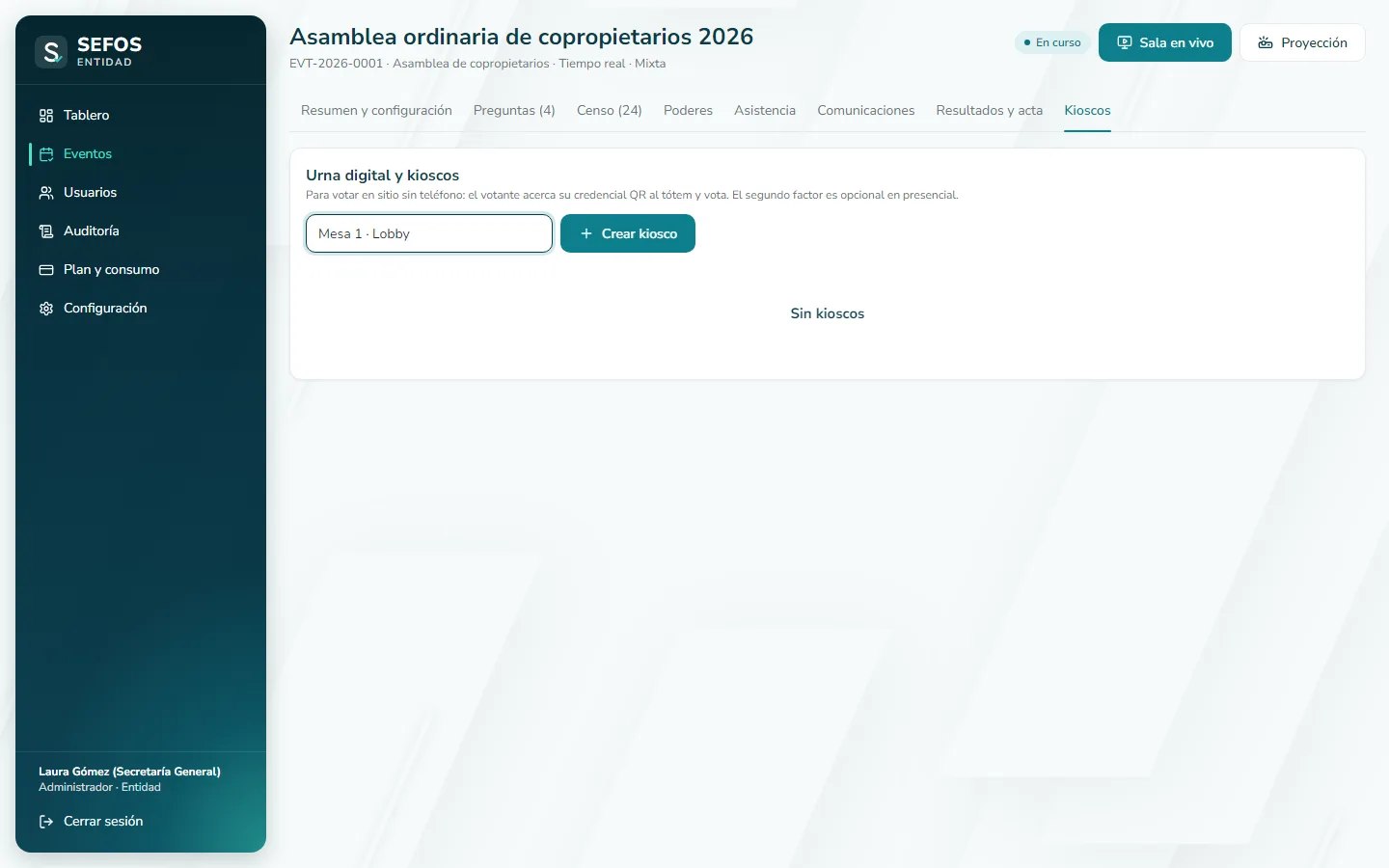1389x868 pixels.
Task: Click the Proyección projector icon
Action: [1266, 42]
